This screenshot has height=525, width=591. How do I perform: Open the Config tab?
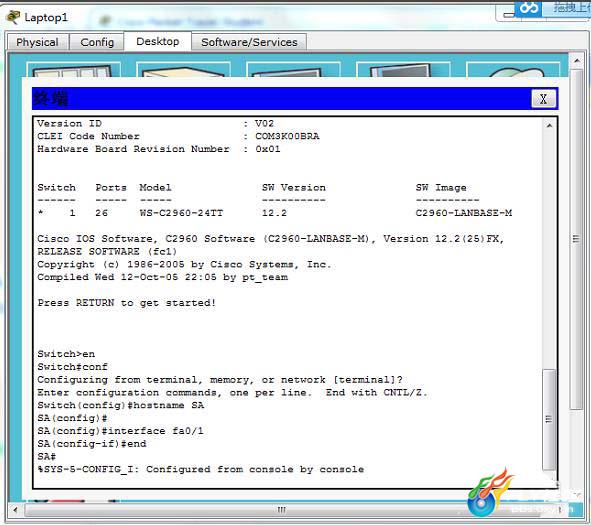coord(97,42)
